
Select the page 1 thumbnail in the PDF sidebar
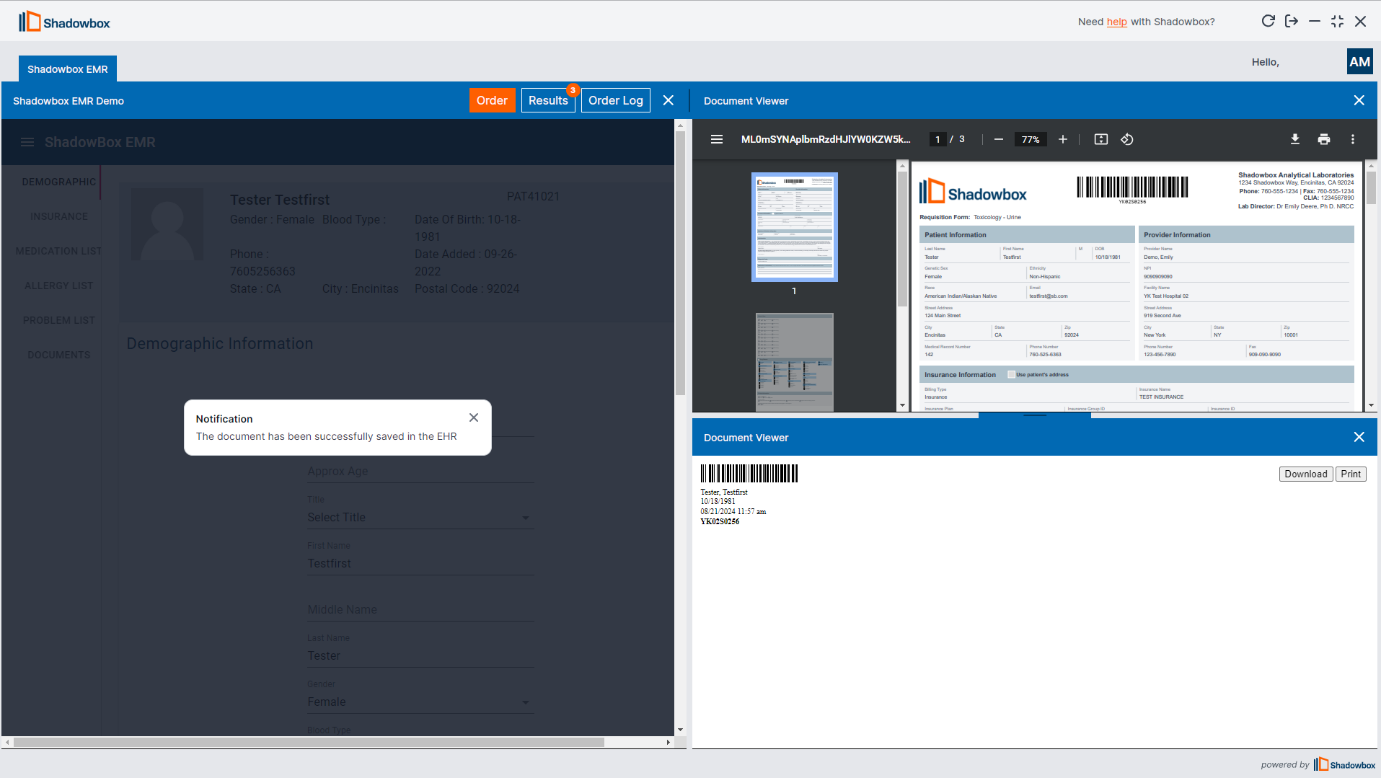coord(794,227)
